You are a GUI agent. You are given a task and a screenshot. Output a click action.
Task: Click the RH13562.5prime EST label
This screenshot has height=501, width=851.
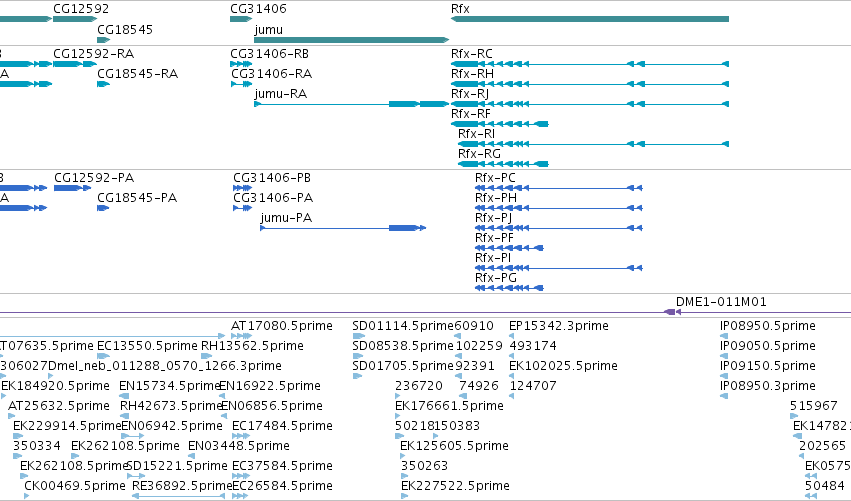point(252,346)
